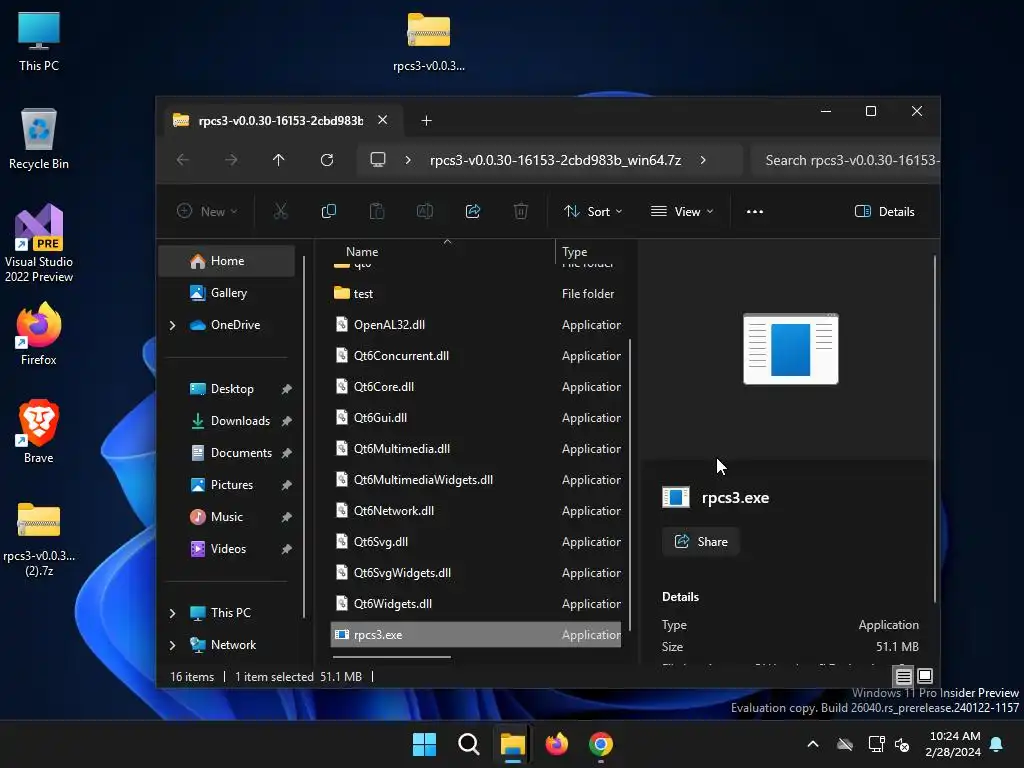1024x768 pixels.
Task: Select the test folder
Action: pyautogui.click(x=475, y=294)
